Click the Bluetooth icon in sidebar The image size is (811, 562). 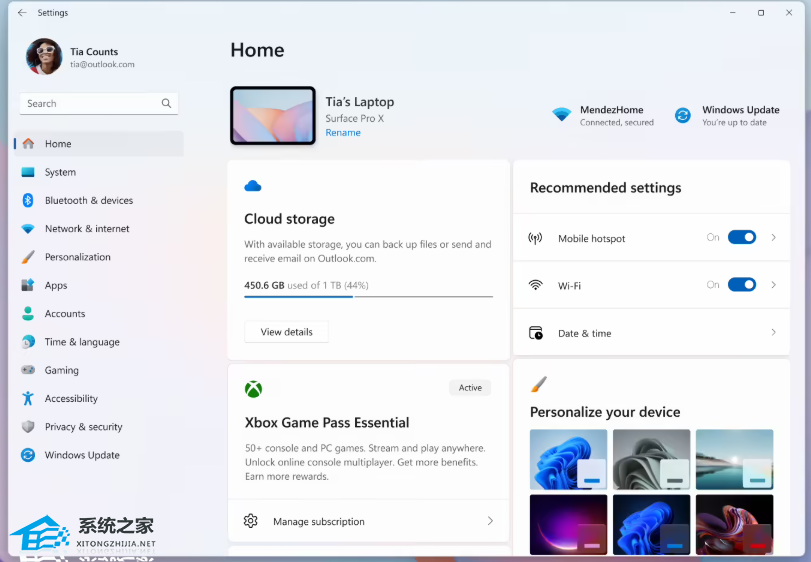point(28,200)
